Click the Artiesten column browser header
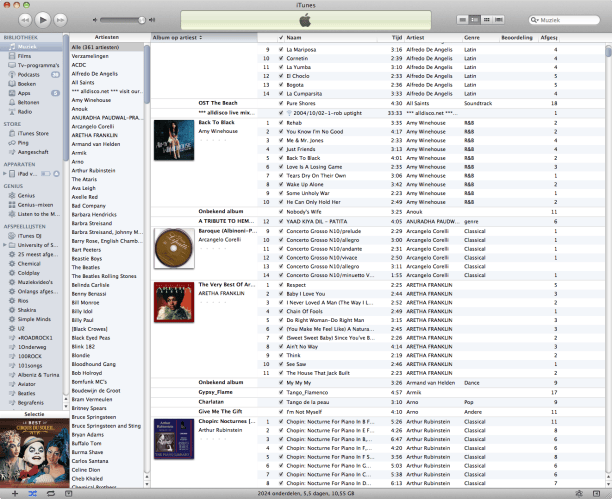 pos(107,37)
